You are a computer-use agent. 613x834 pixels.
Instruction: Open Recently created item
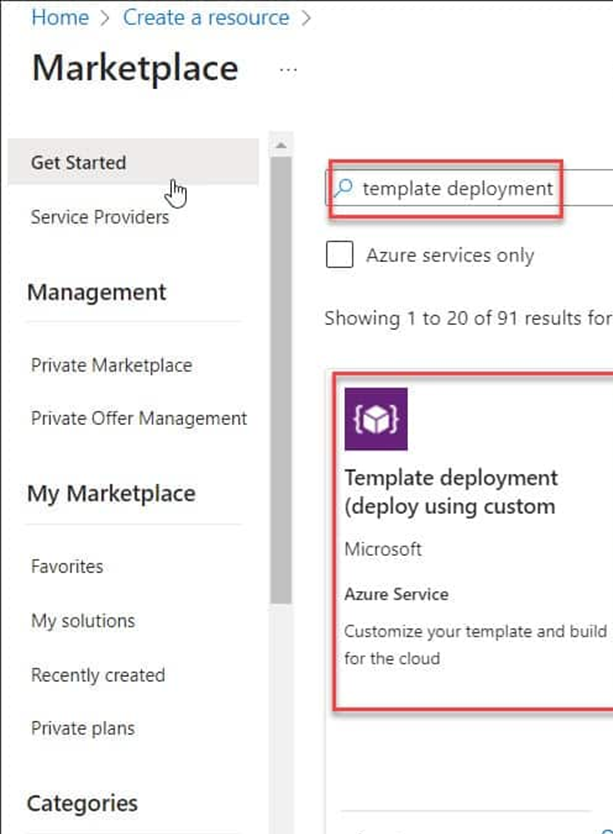pos(98,675)
